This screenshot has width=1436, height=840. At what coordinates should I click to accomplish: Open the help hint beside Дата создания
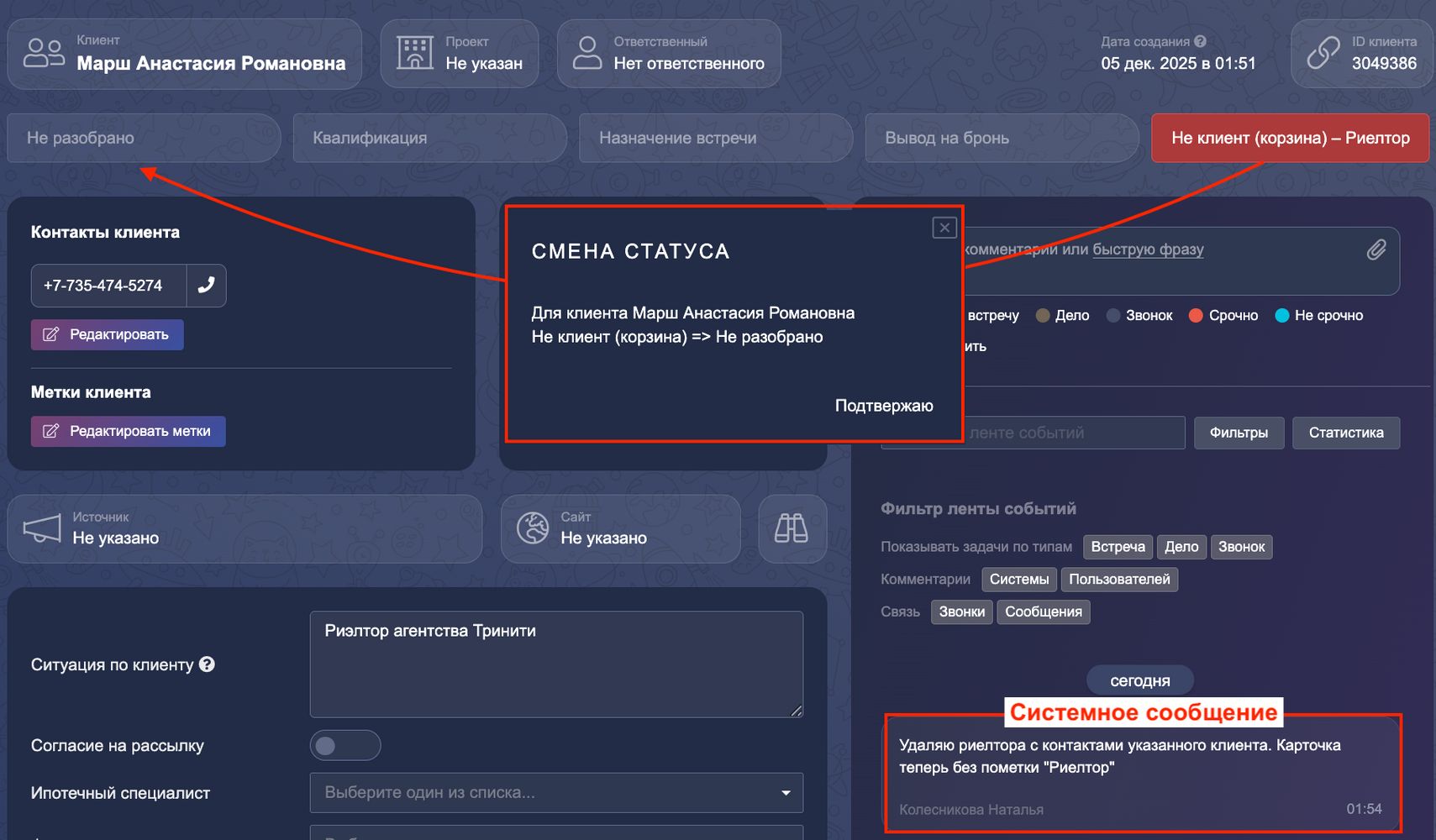(x=1200, y=41)
